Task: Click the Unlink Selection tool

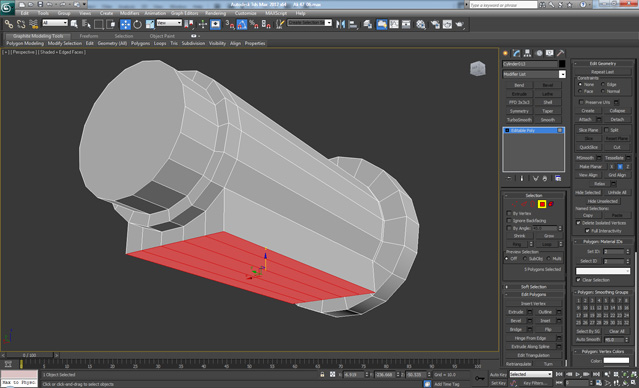Action: [21, 24]
